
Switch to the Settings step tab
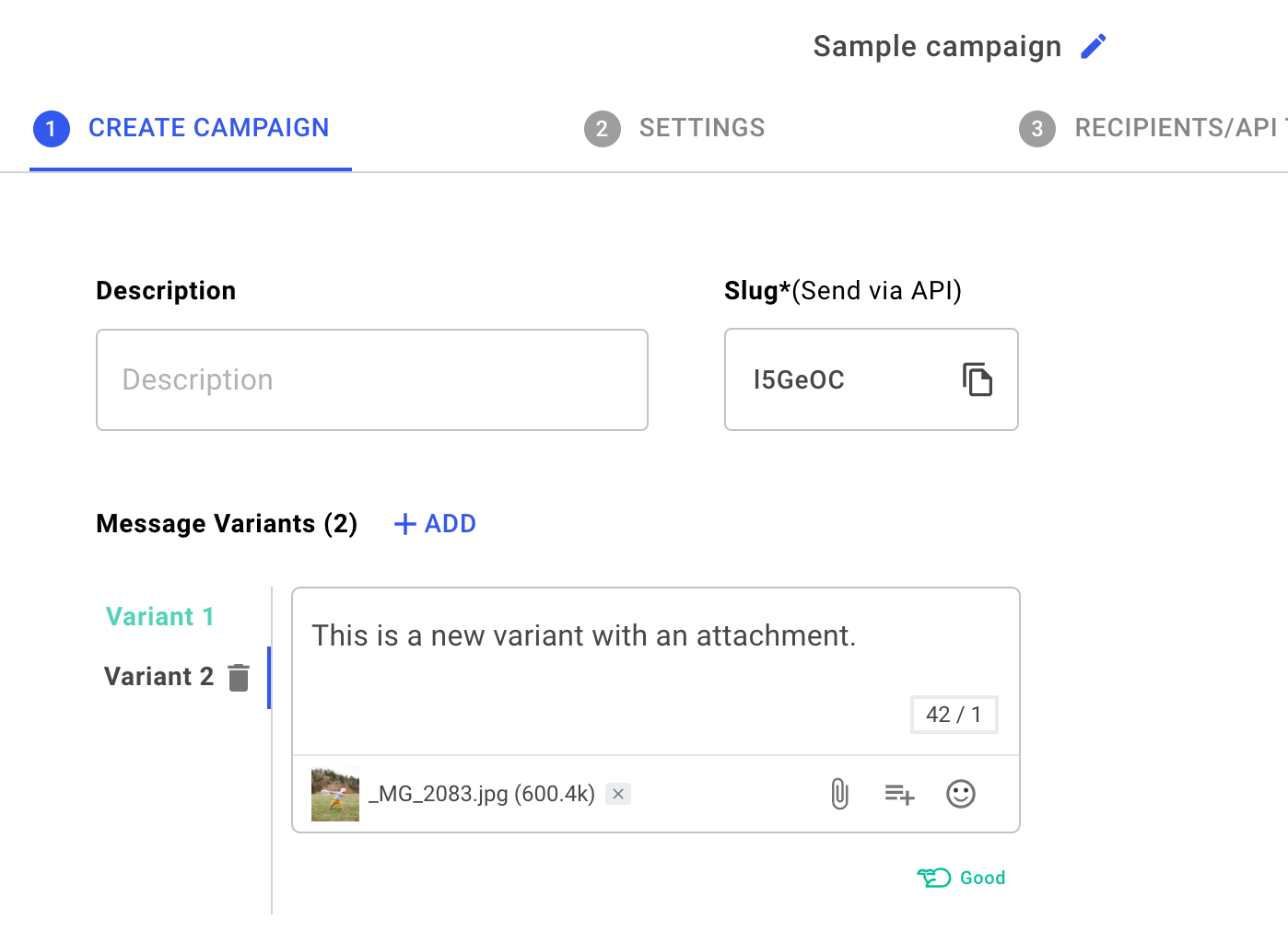[675, 128]
